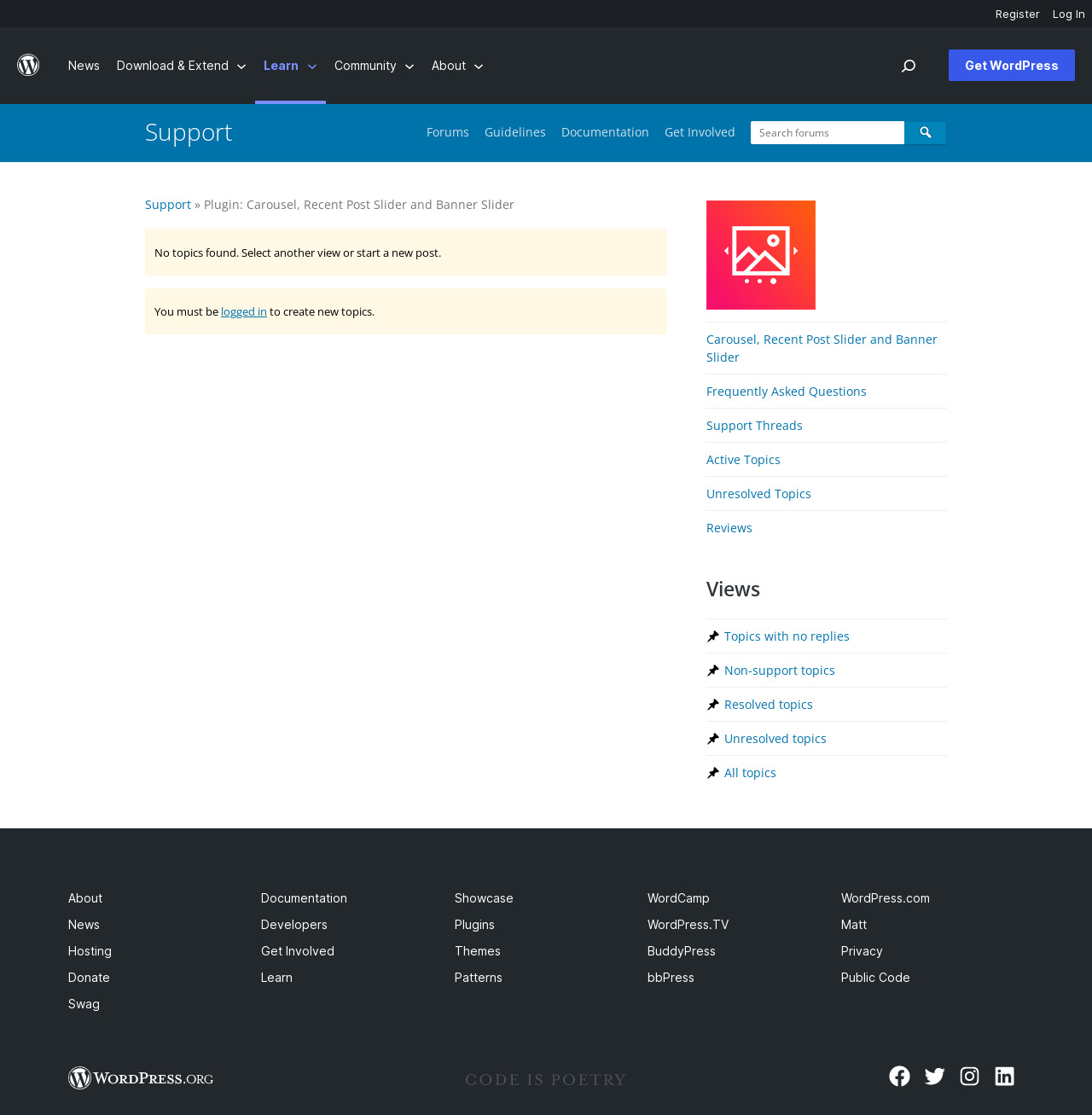
Task: Click Register link at top
Action: pos(1018,14)
